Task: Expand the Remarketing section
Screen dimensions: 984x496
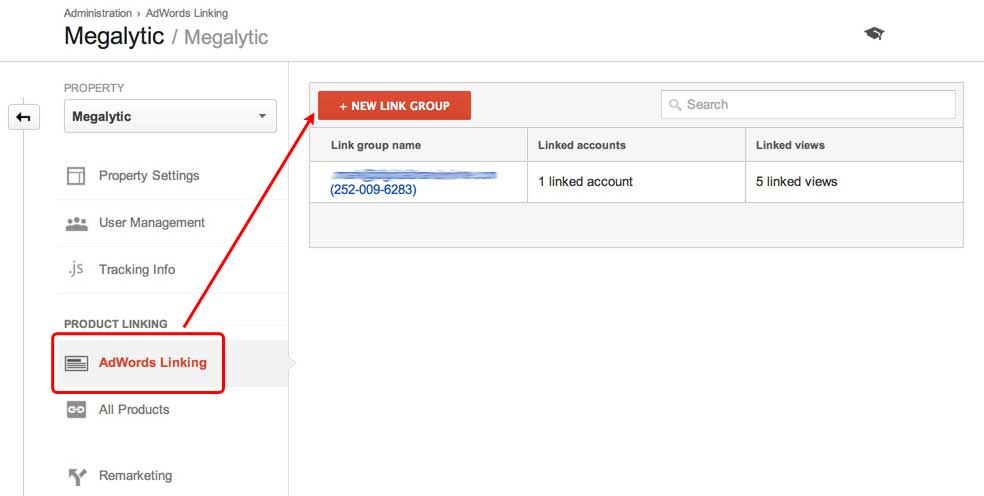Action: tap(135, 476)
